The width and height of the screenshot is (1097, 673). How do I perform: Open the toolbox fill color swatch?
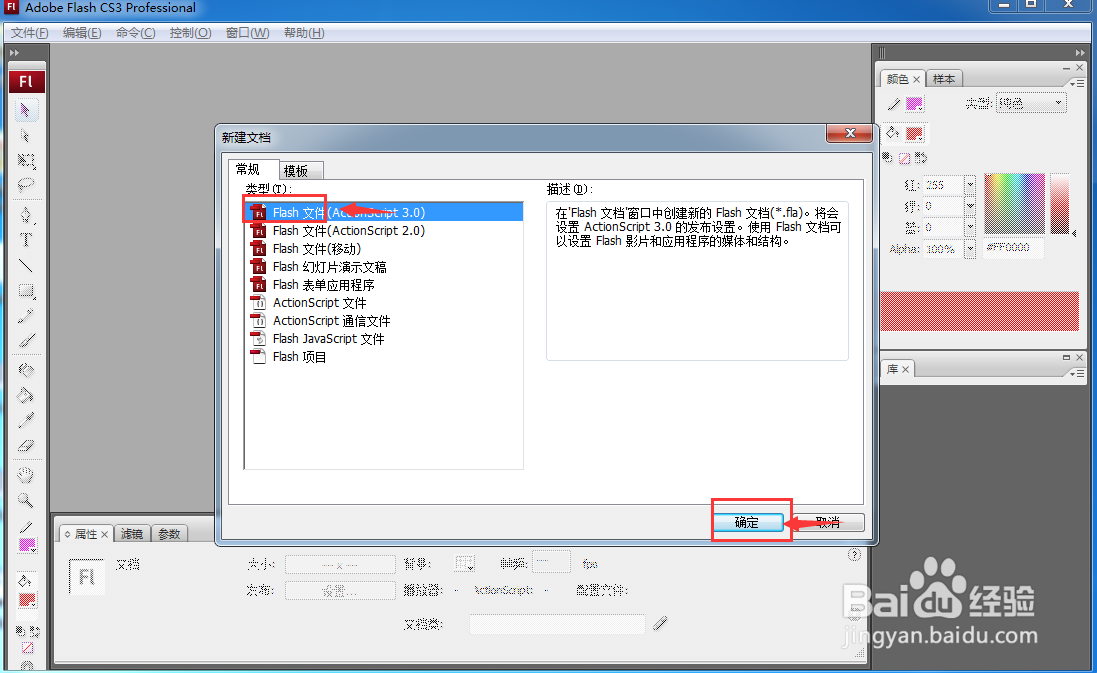[x=27, y=600]
